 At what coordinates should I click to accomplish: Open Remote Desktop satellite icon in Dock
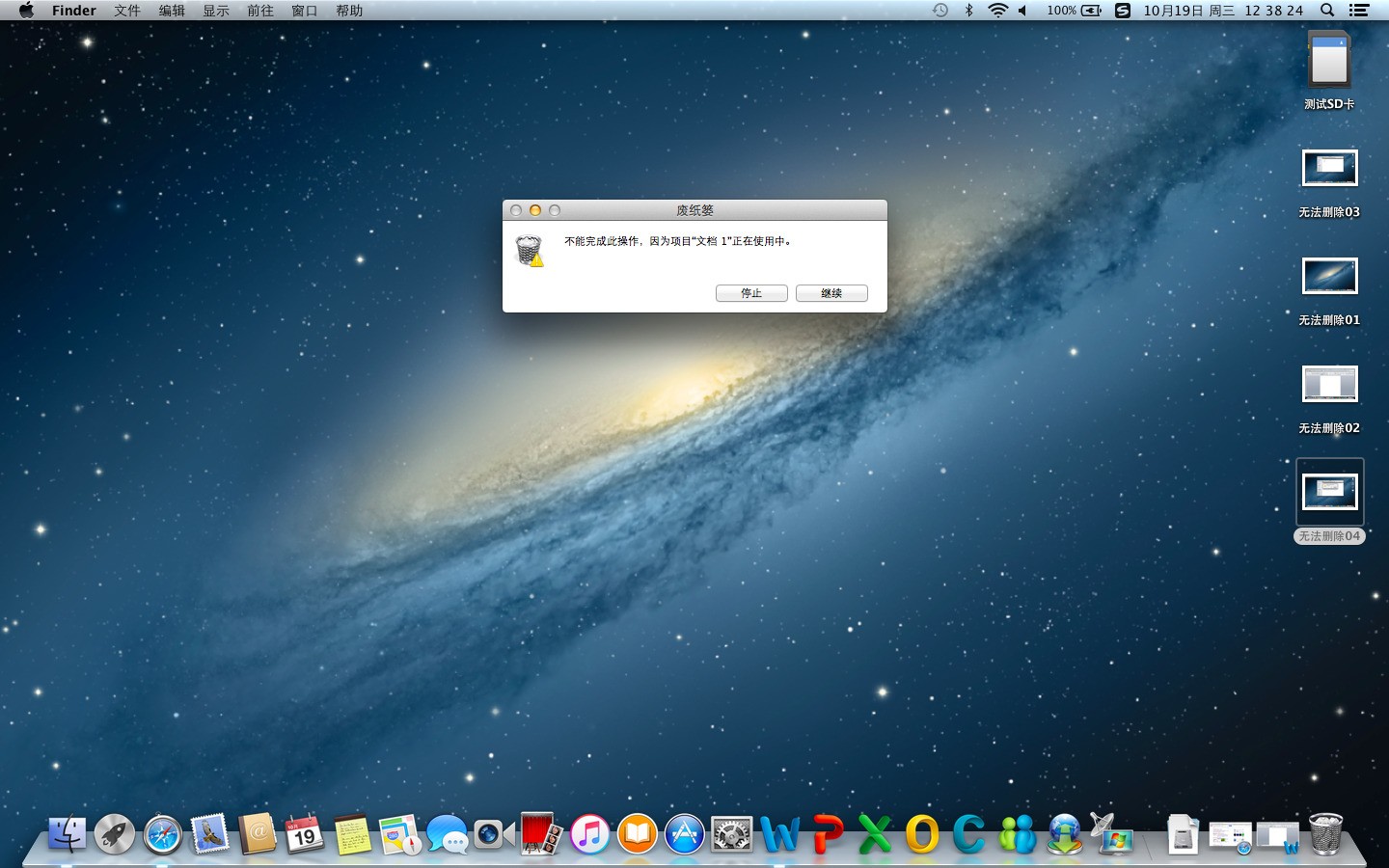coord(1112,834)
